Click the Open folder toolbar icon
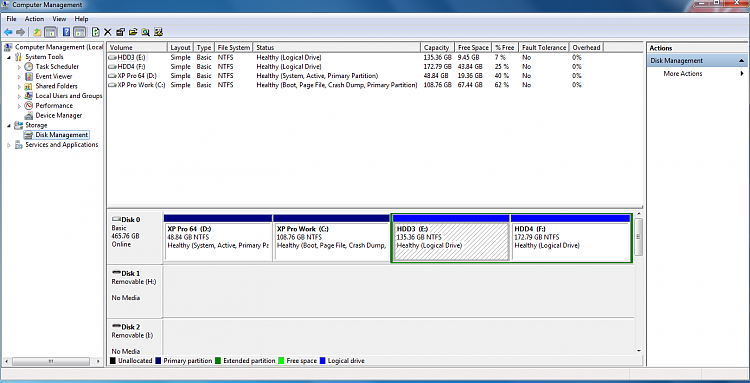750x383 pixels. [x=133, y=33]
